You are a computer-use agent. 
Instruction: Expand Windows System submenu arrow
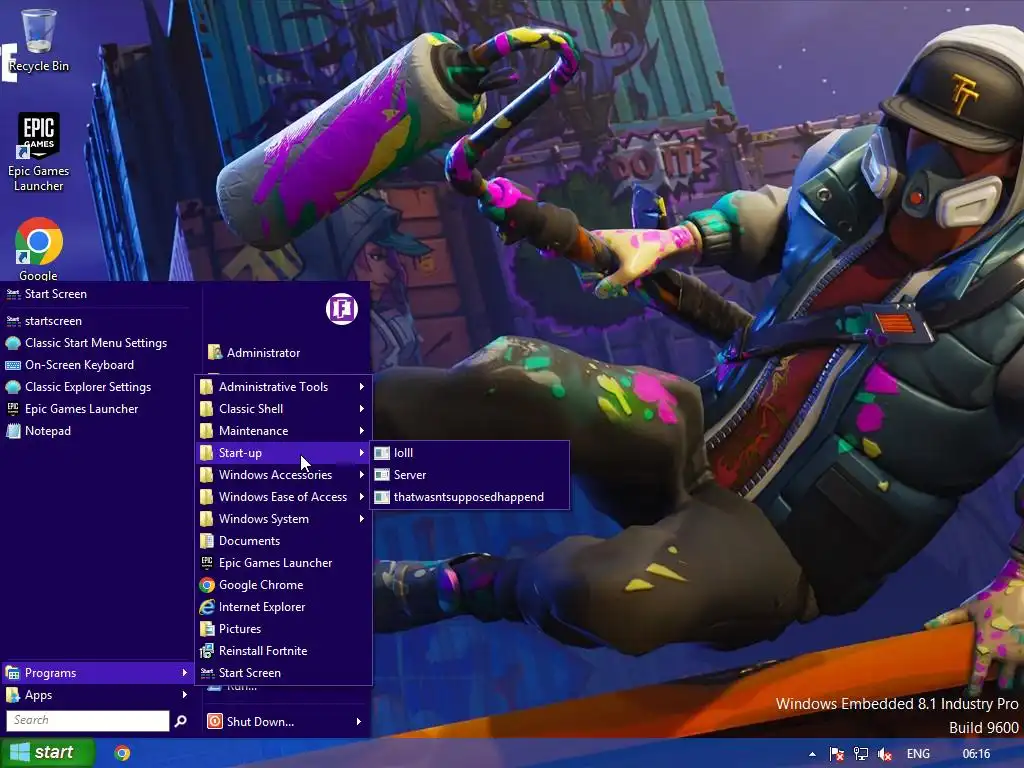tap(361, 519)
